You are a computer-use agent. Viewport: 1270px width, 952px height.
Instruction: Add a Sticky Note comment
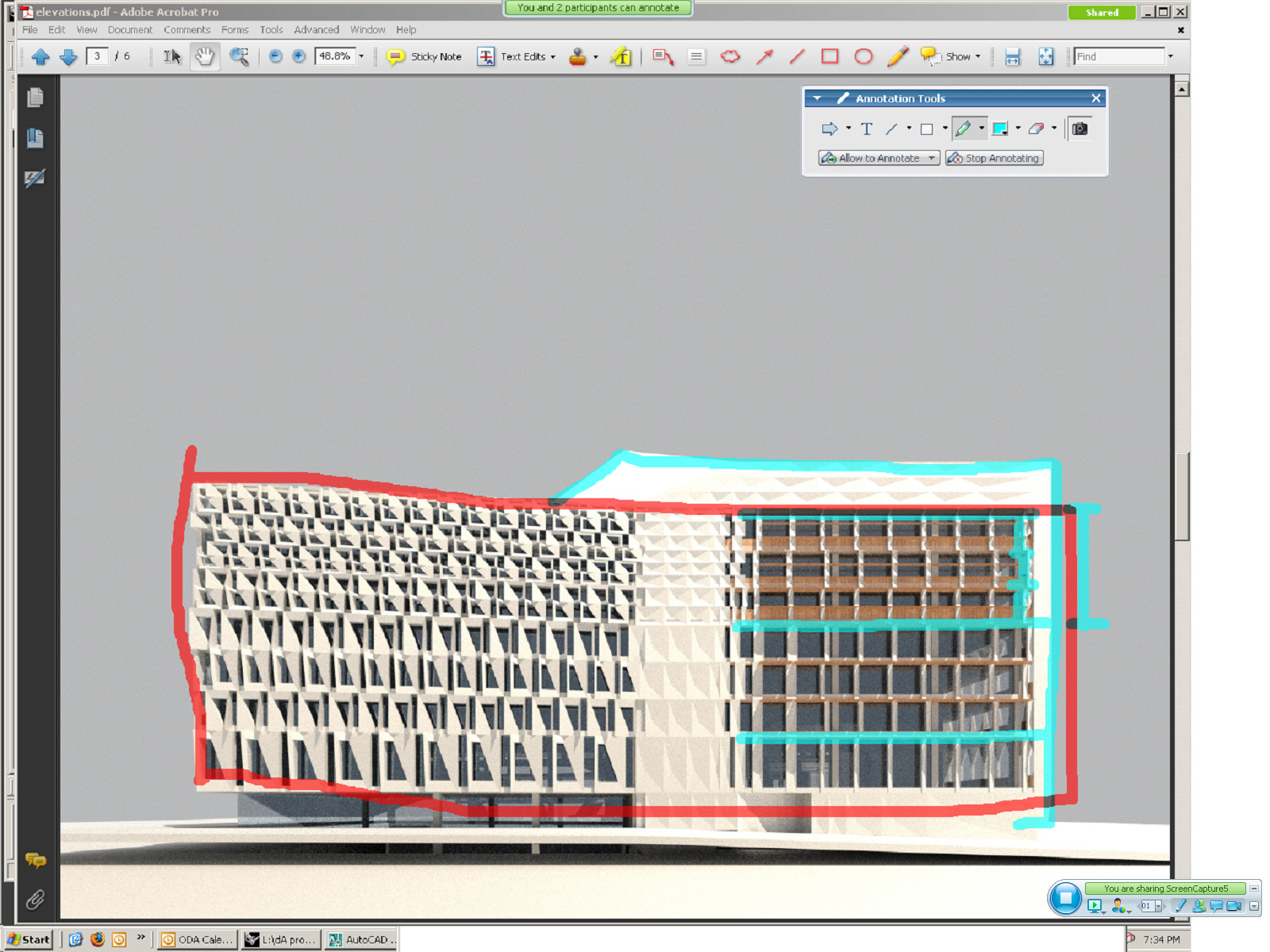coord(424,56)
